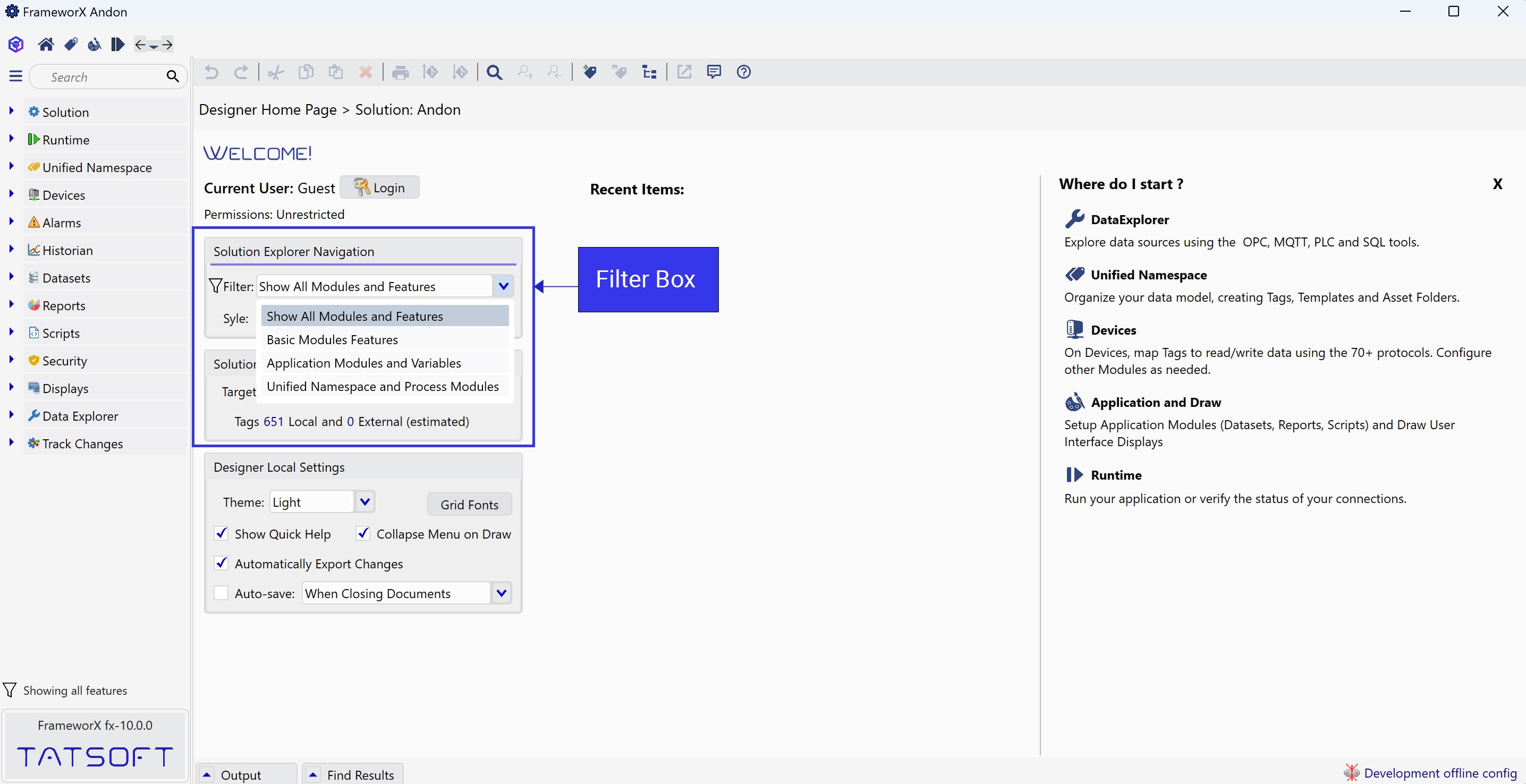
Task: Navigate forward with the right arrow
Action: [167, 45]
